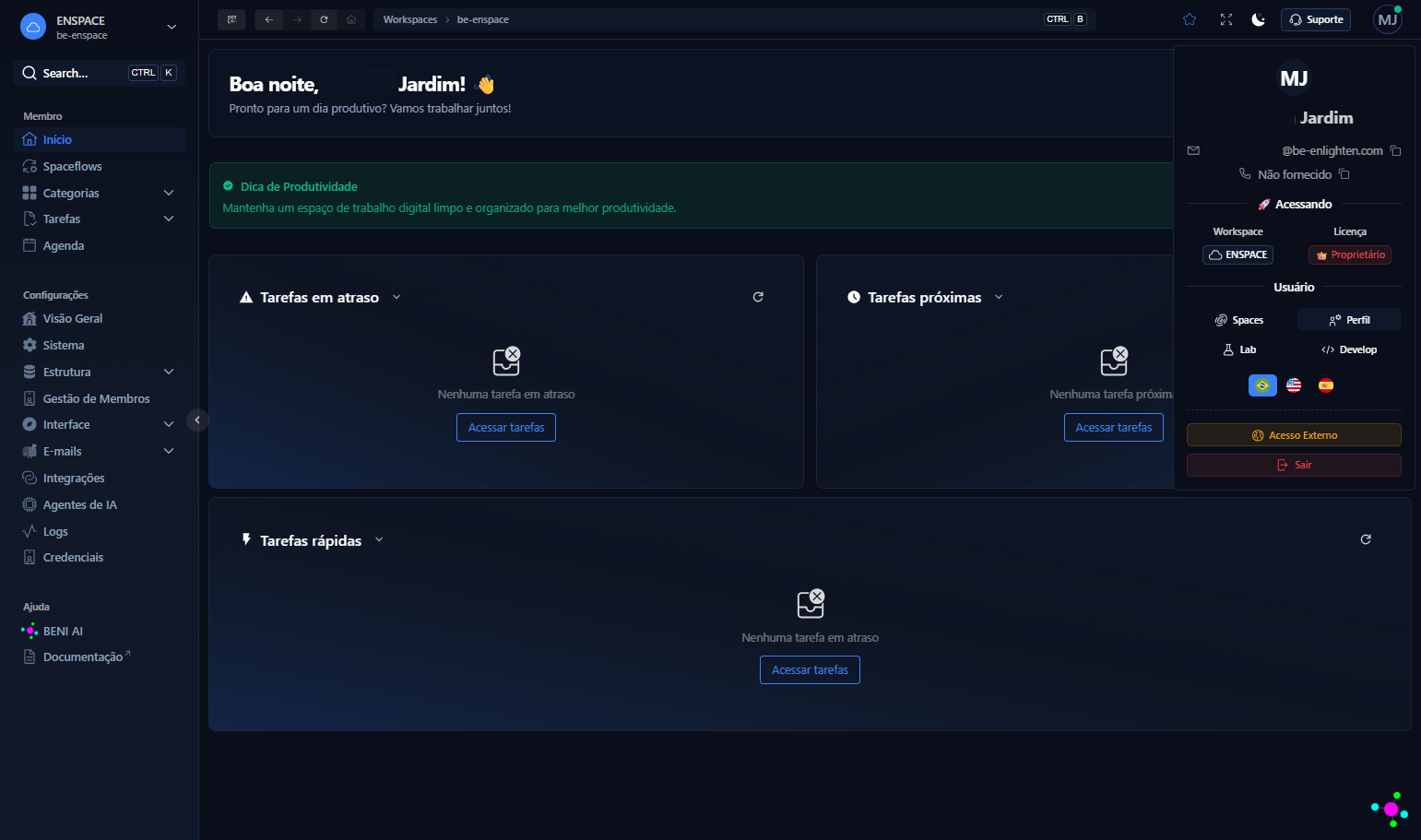The height and width of the screenshot is (840, 1421).
Task: Open the 'Tarefas próximas' title dropdown
Action: pyautogui.click(x=999, y=297)
